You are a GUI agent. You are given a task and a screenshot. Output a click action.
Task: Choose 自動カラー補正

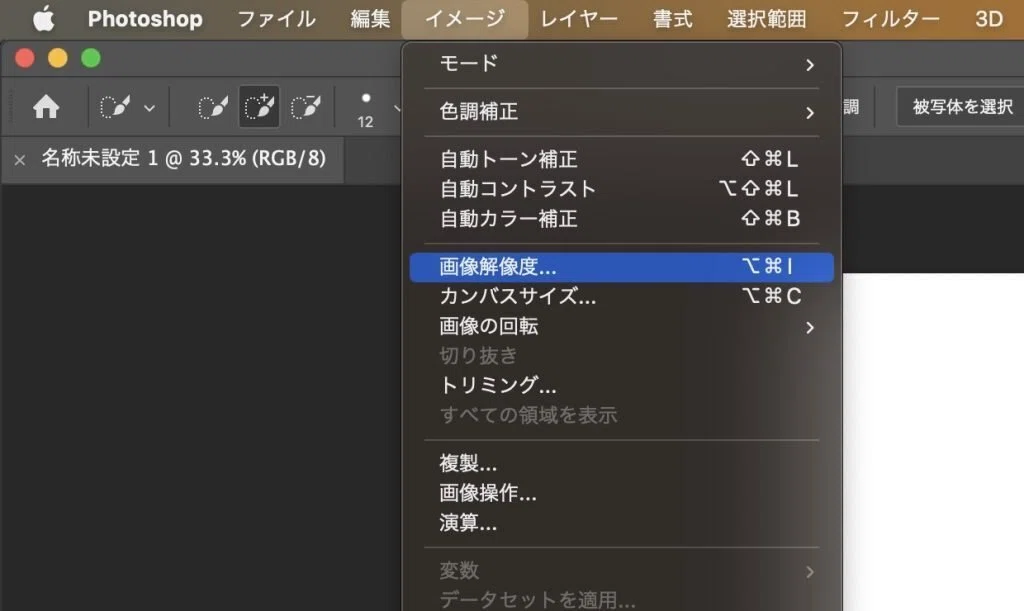coord(621,219)
